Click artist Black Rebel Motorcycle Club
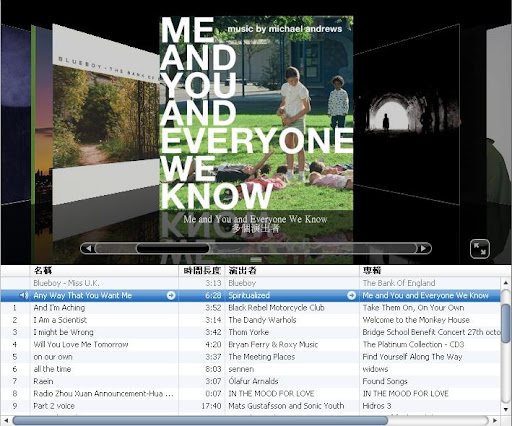Image resolution: width=512 pixels, height=426 pixels. pos(276,308)
